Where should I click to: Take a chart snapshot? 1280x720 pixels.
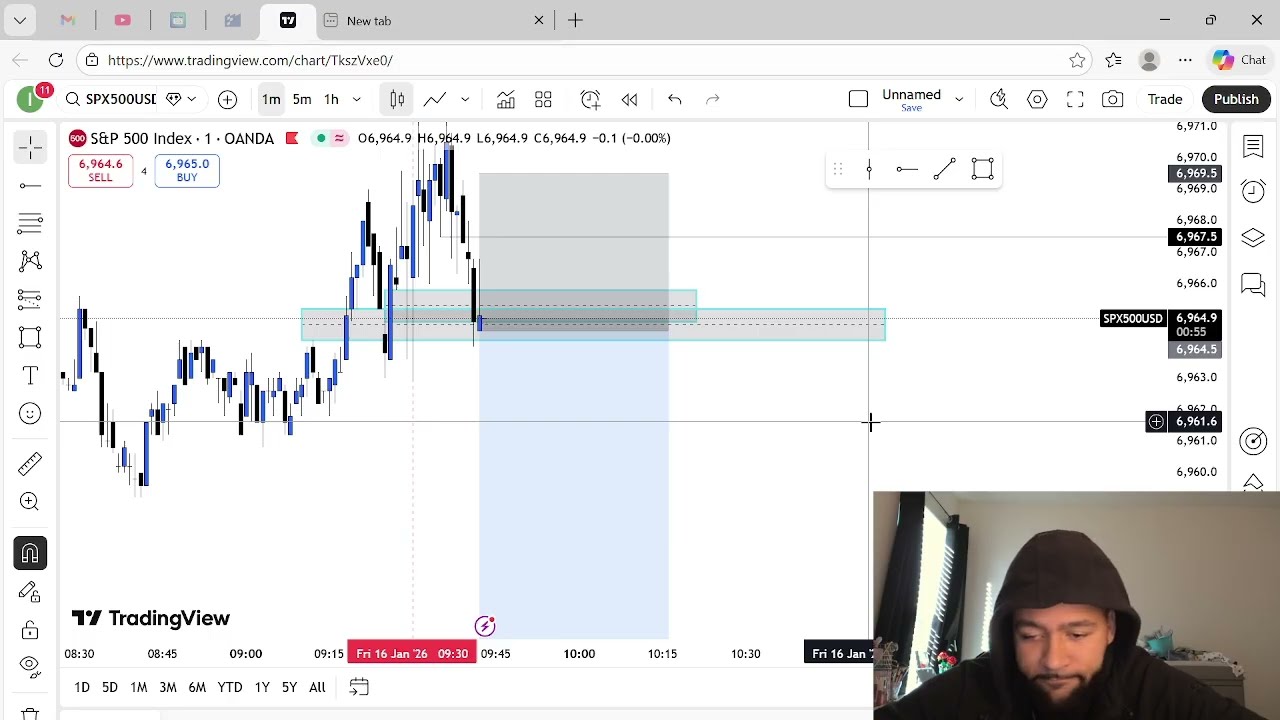point(1112,99)
